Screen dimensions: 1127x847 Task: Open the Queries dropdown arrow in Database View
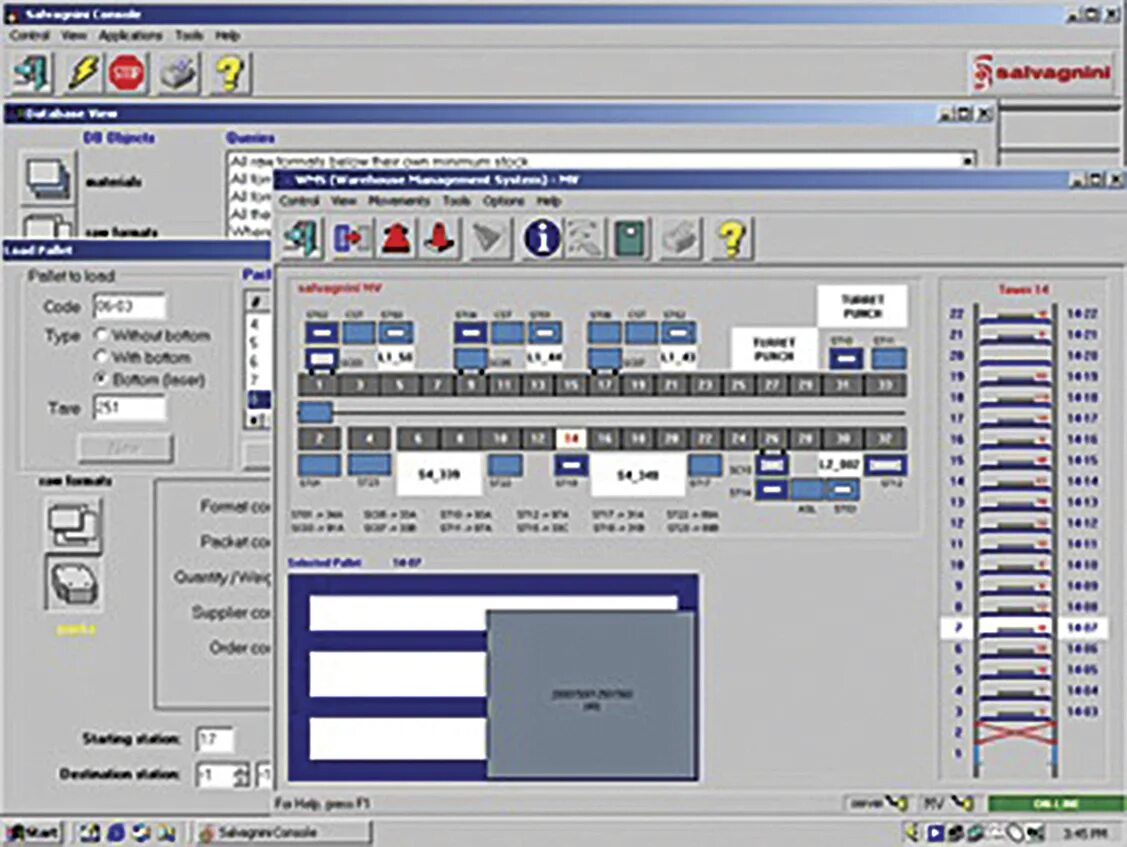[968, 160]
